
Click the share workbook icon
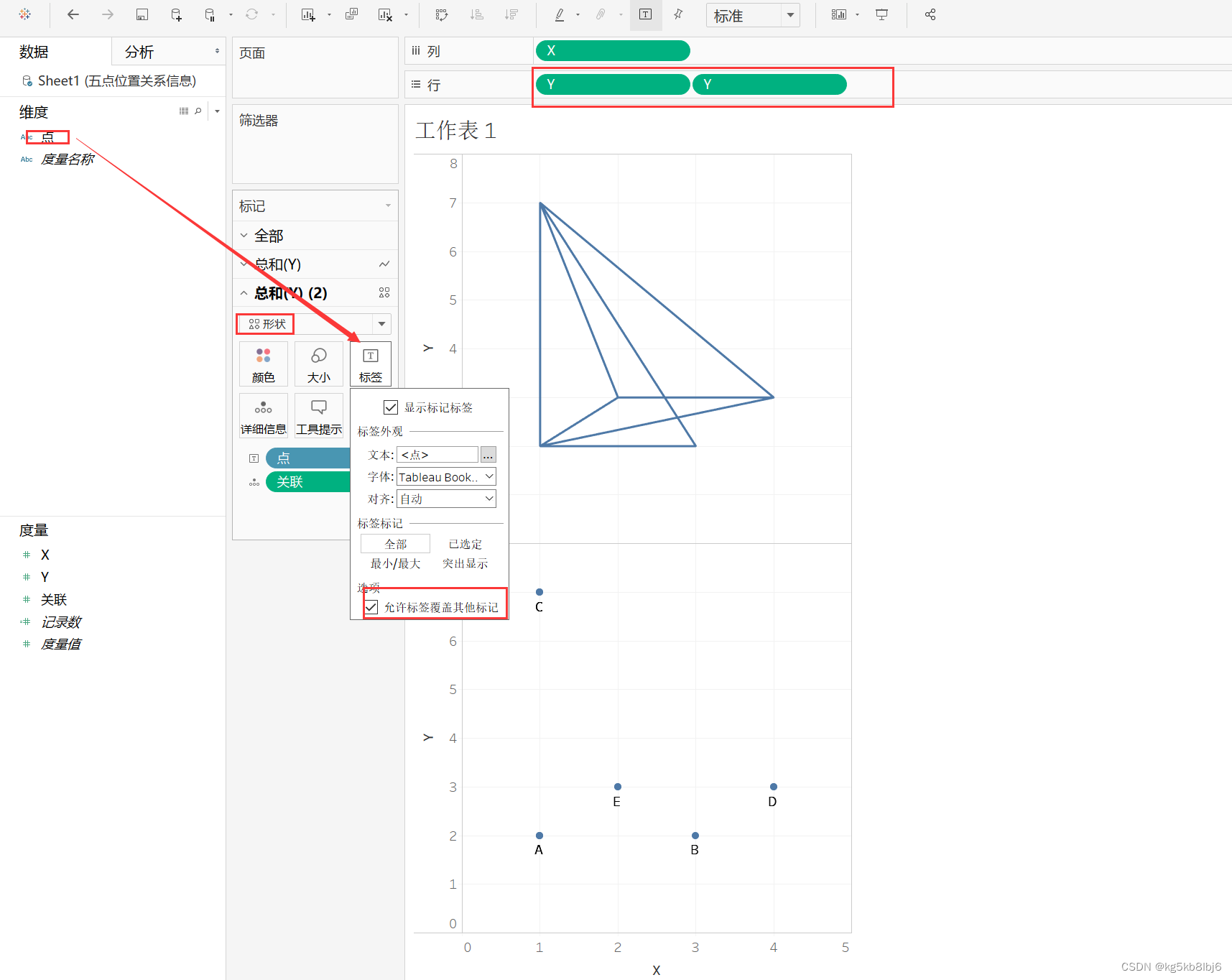pyautogui.click(x=930, y=14)
